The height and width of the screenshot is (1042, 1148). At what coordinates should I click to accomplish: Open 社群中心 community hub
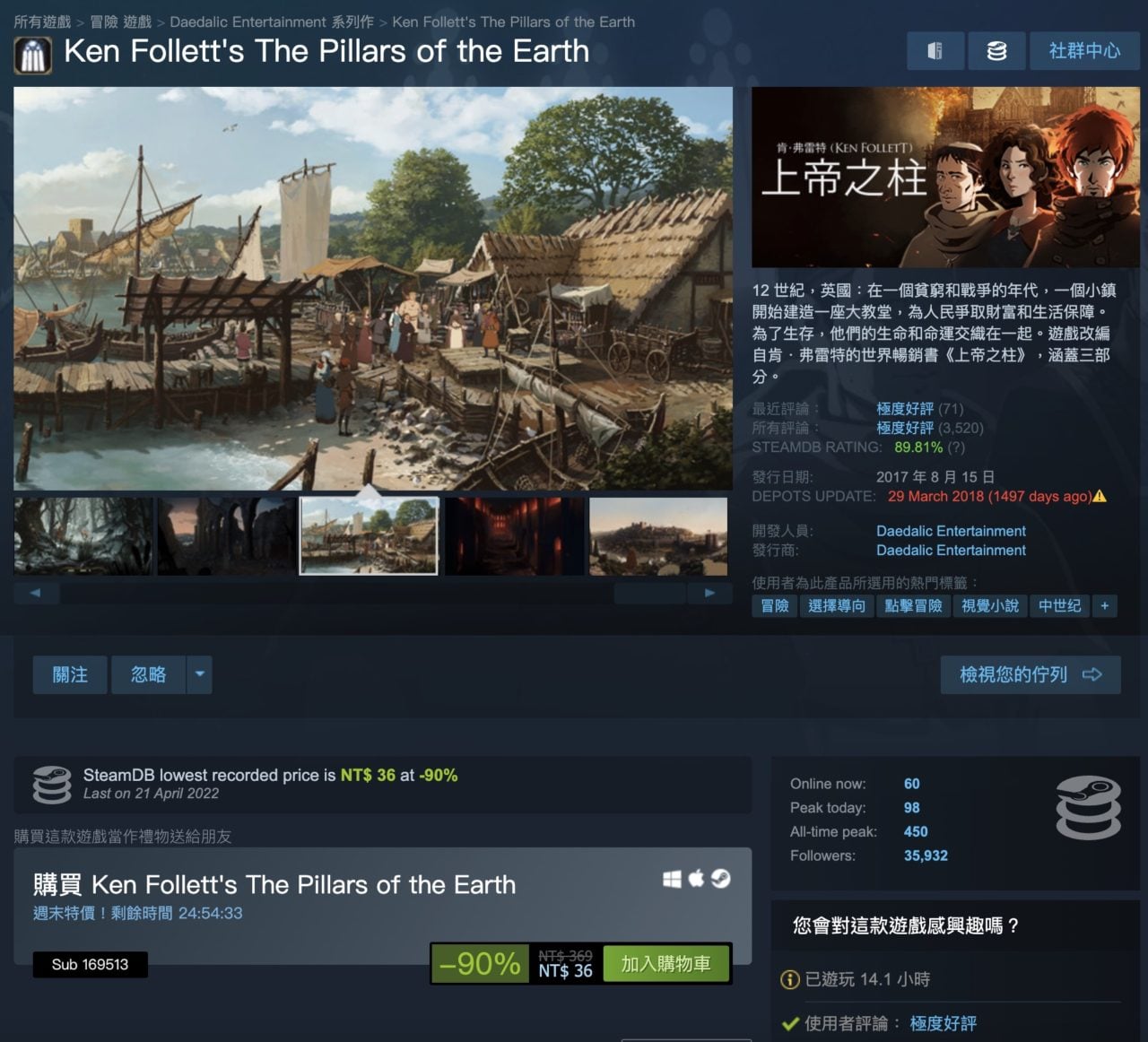tap(1084, 51)
